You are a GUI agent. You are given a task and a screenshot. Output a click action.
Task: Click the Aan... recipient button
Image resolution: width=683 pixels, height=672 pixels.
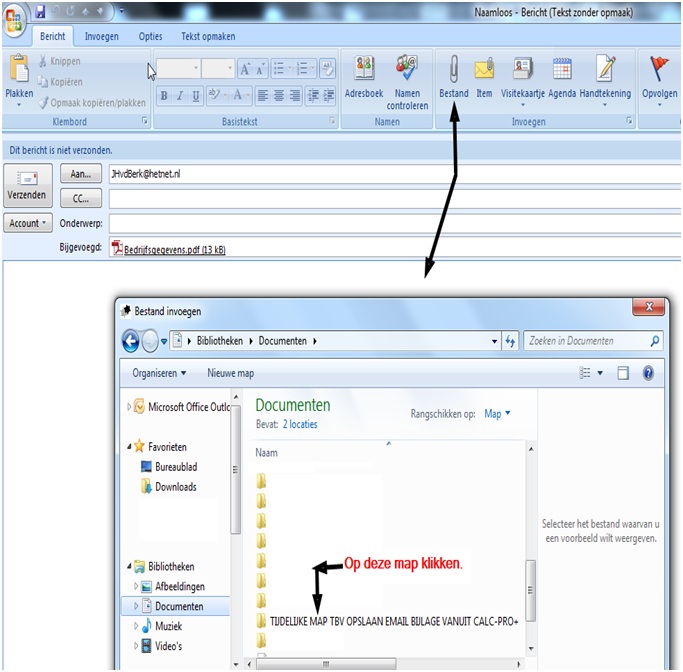click(81, 173)
